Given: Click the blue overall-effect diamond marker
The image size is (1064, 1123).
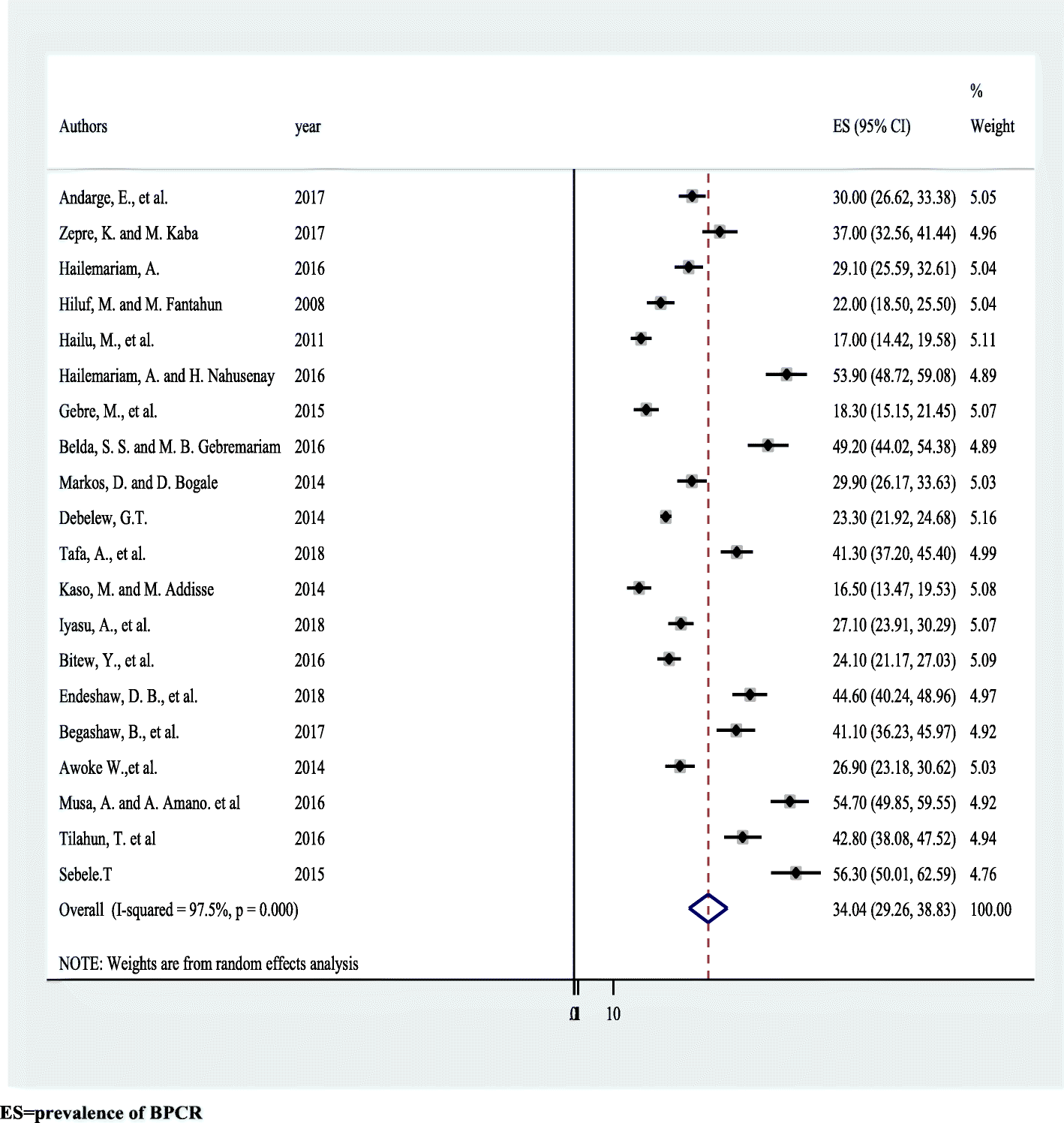Looking at the screenshot, I should click(708, 909).
